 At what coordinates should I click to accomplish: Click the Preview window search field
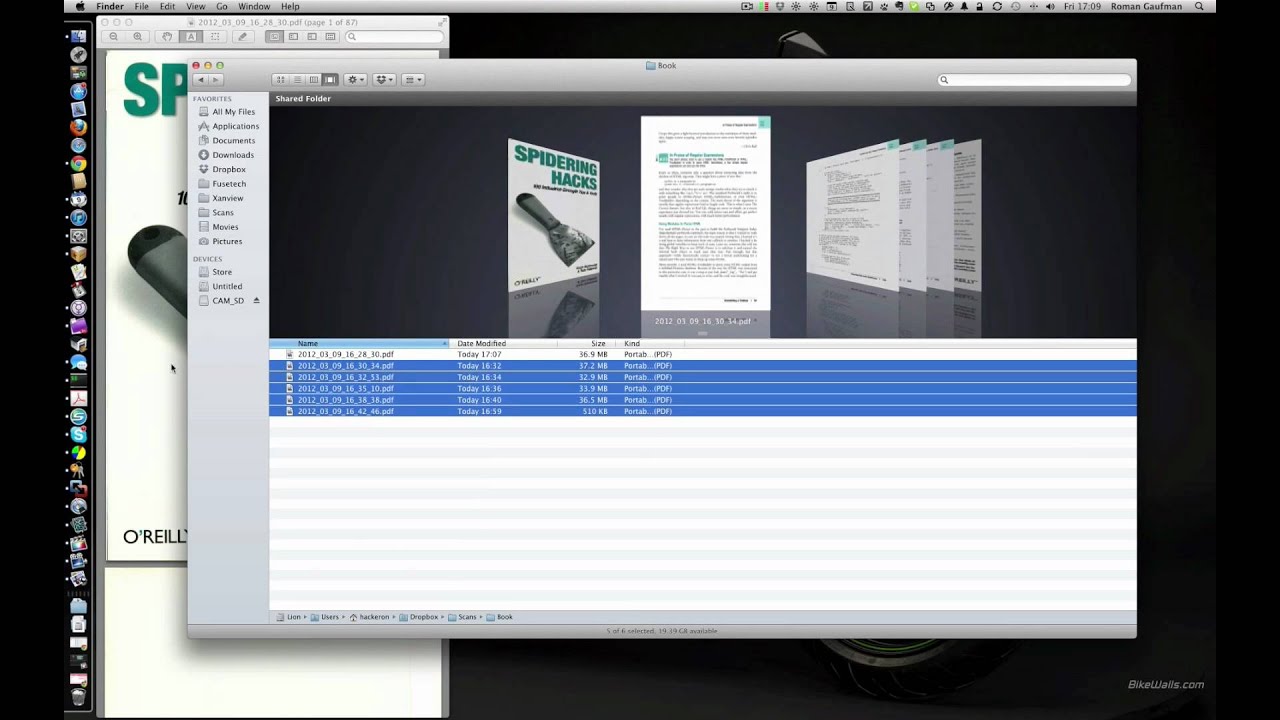tap(394, 37)
